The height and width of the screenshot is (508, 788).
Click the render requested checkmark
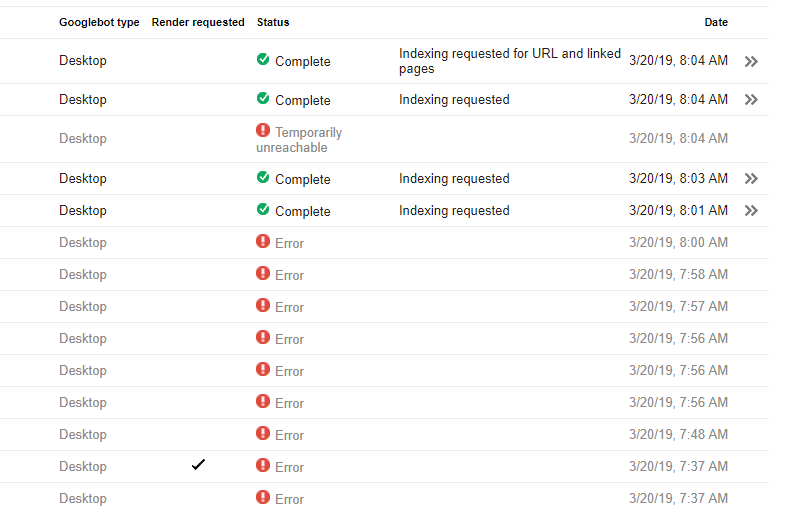[198, 465]
